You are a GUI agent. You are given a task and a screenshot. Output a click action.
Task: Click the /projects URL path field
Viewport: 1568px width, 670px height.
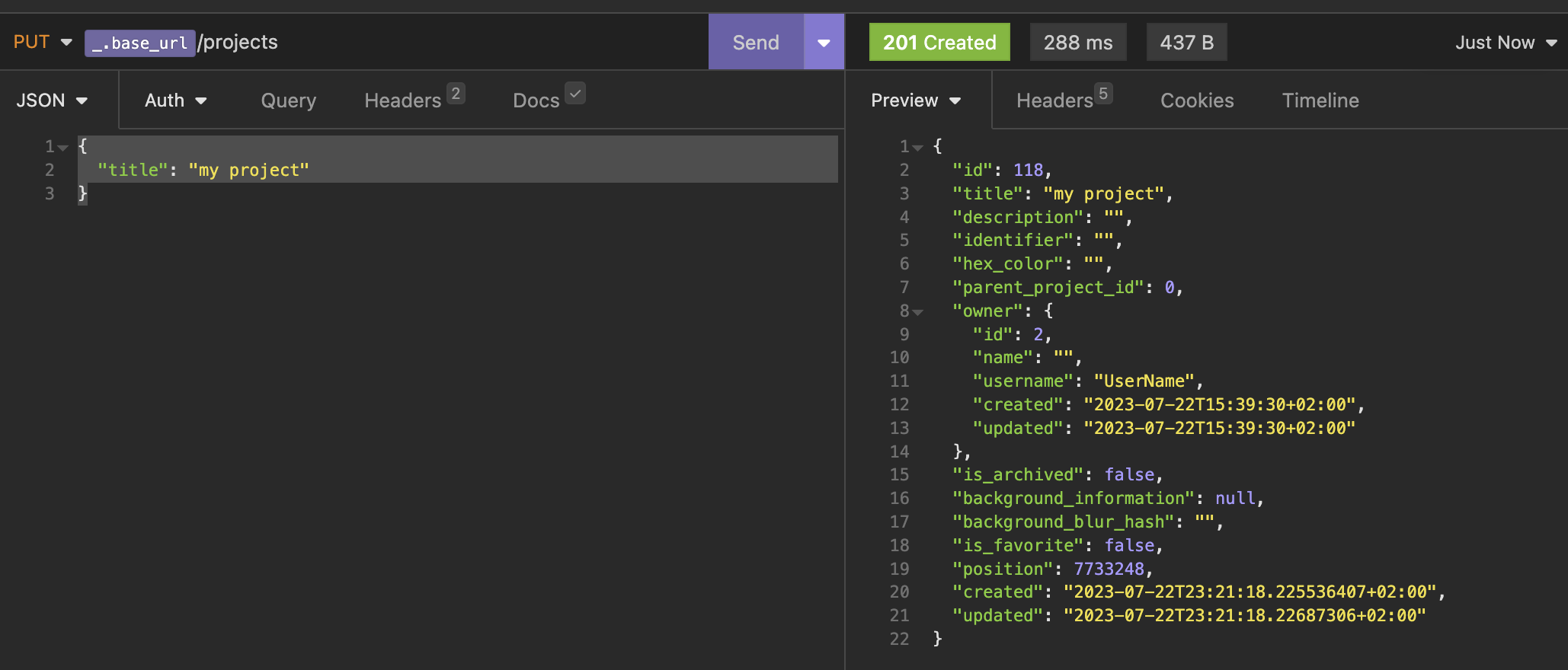(238, 42)
